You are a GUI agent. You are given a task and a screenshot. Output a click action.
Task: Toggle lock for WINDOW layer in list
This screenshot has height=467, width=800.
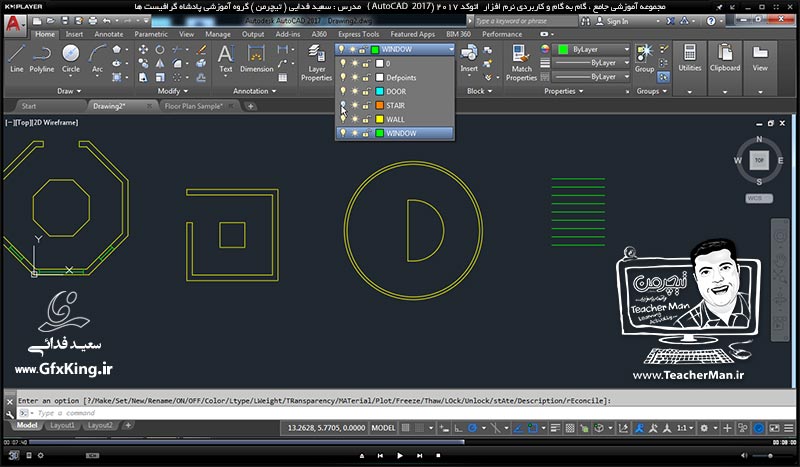[x=365, y=133]
